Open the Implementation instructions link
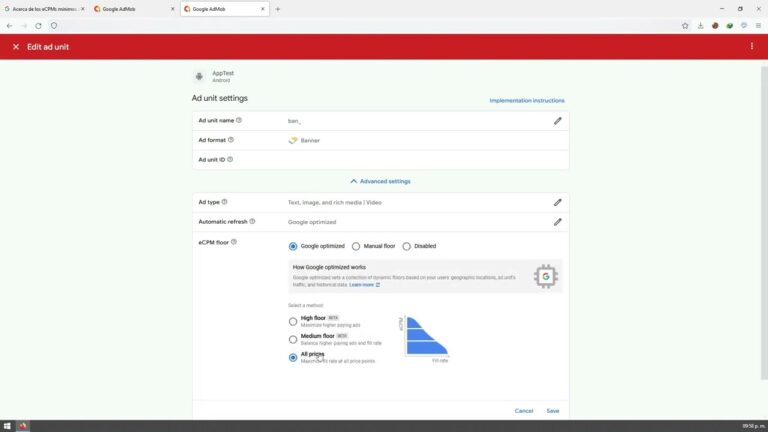Viewport: 768px width, 432px height. pos(527,100)
